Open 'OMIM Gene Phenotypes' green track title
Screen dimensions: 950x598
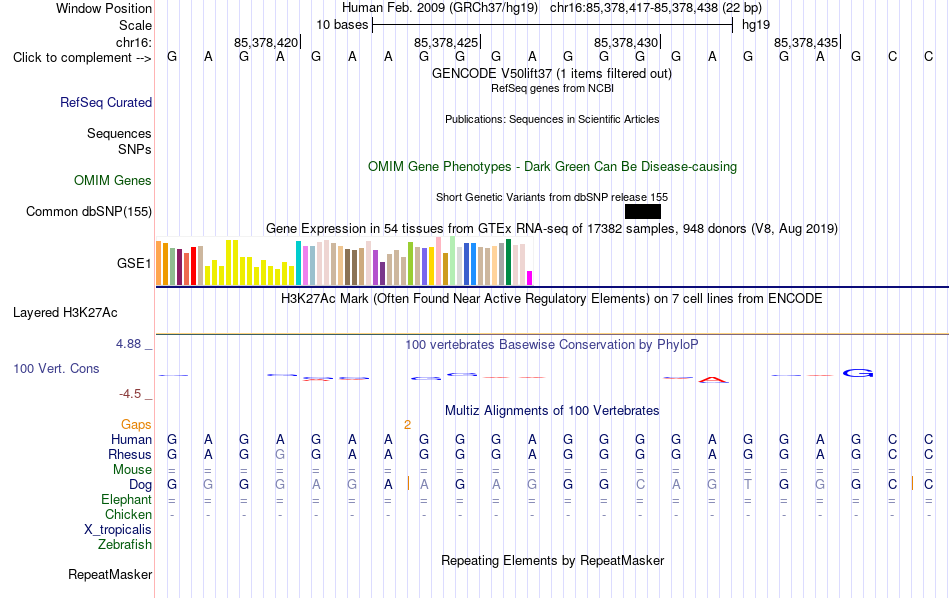(x=552, y=167)
